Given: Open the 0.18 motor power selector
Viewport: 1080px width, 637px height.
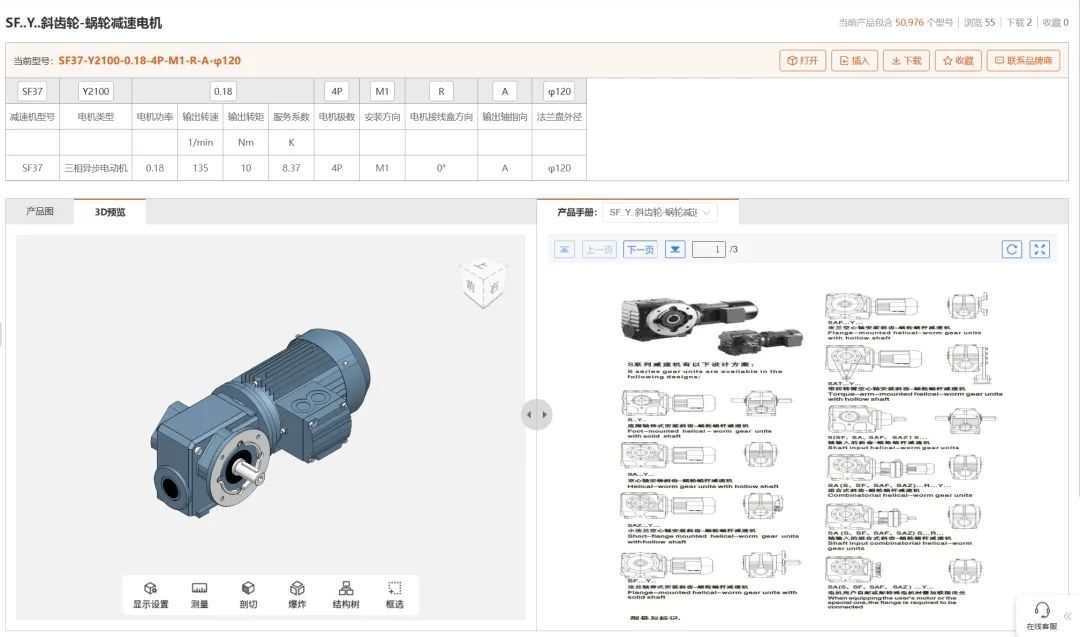Looking at the screenshot, I should point(223,91).
